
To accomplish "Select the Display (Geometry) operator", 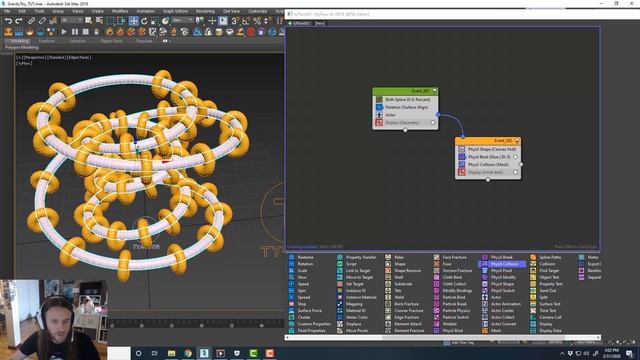I will (x=405, y=122).
